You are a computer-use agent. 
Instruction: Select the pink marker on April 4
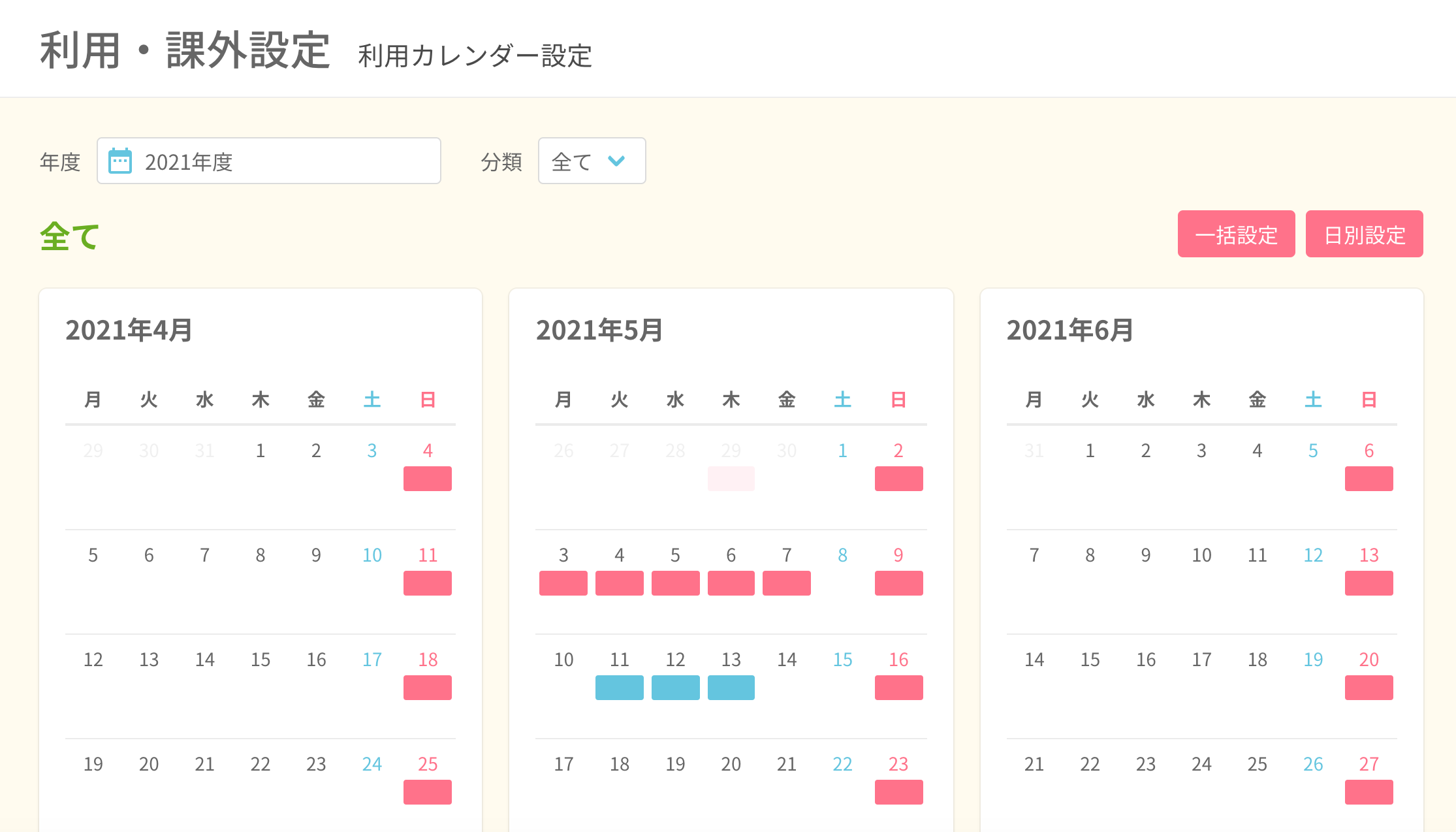[428, 479]
